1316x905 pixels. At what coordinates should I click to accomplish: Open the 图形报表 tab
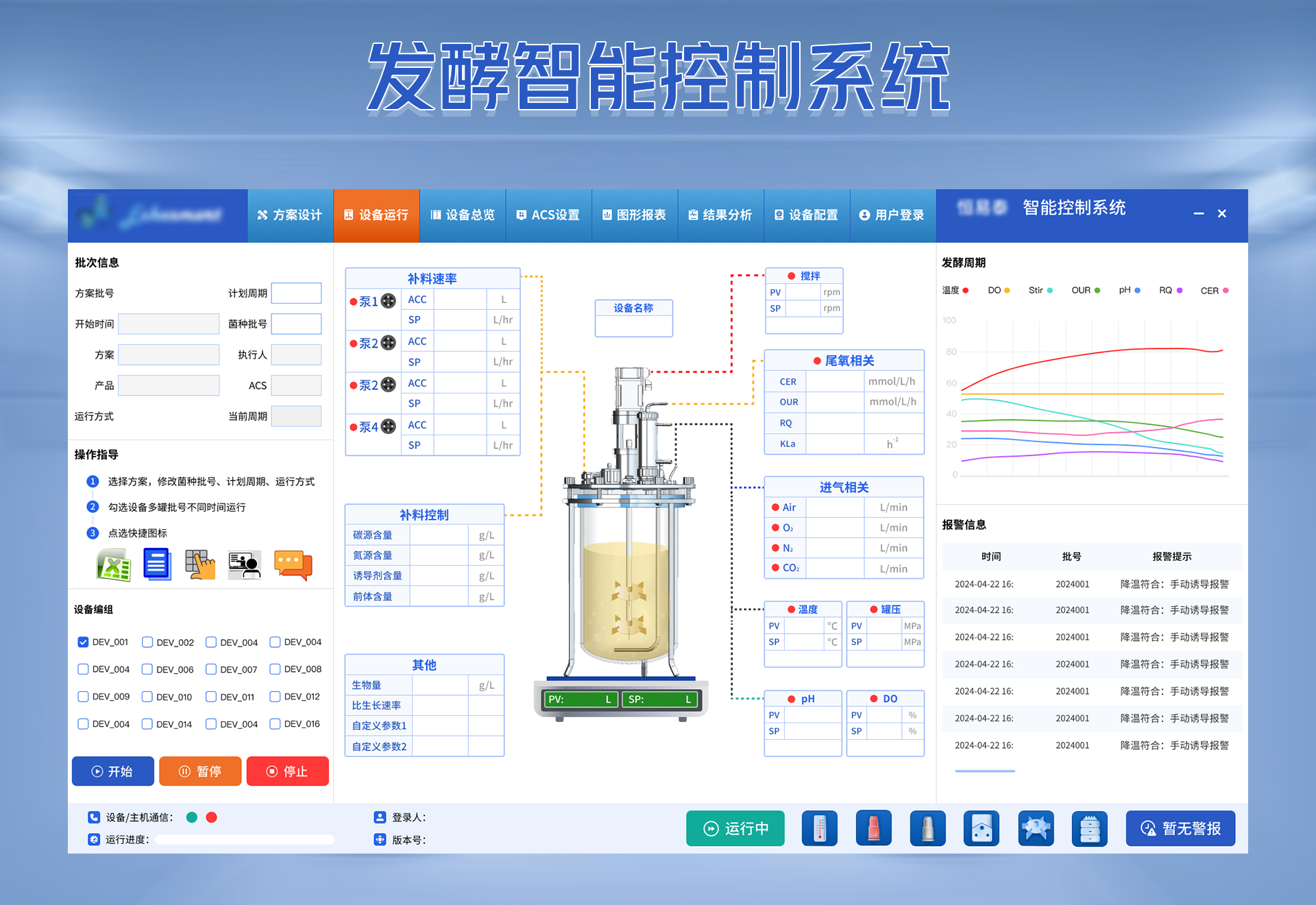point(634,215)
